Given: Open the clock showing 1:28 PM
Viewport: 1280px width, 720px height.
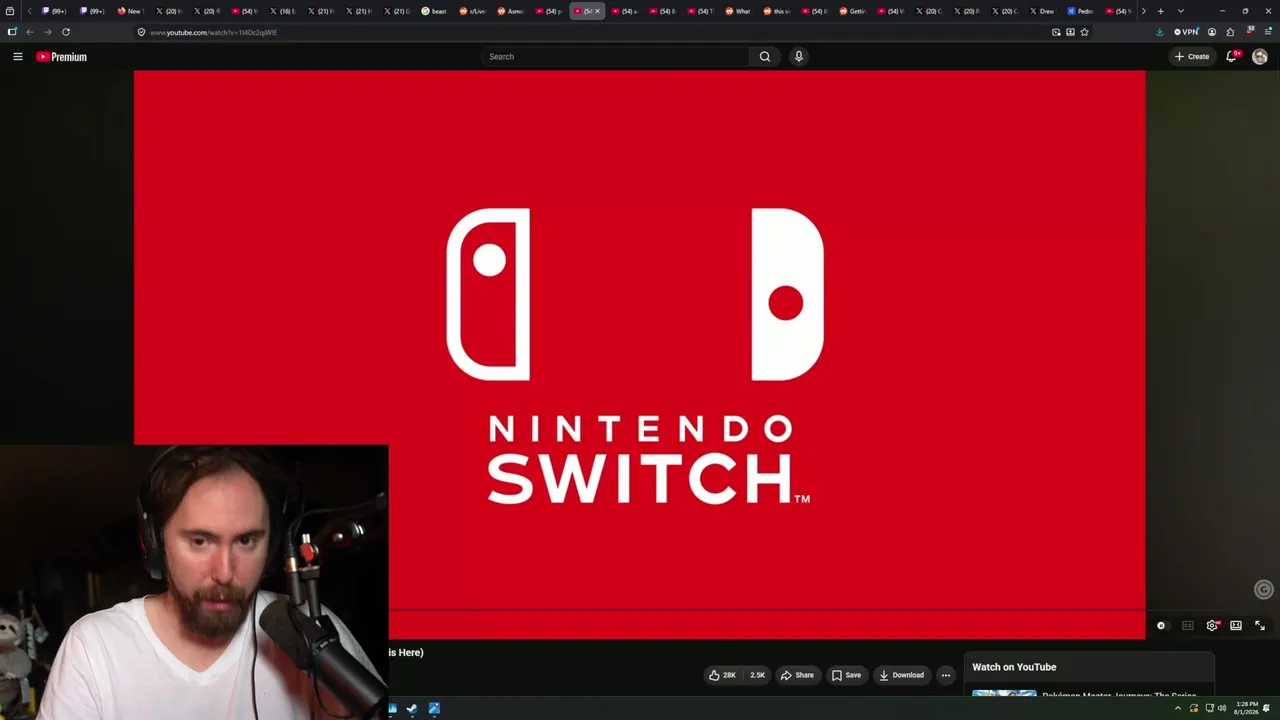Looking at the screenshot, I should click(x=1246, y=708).
